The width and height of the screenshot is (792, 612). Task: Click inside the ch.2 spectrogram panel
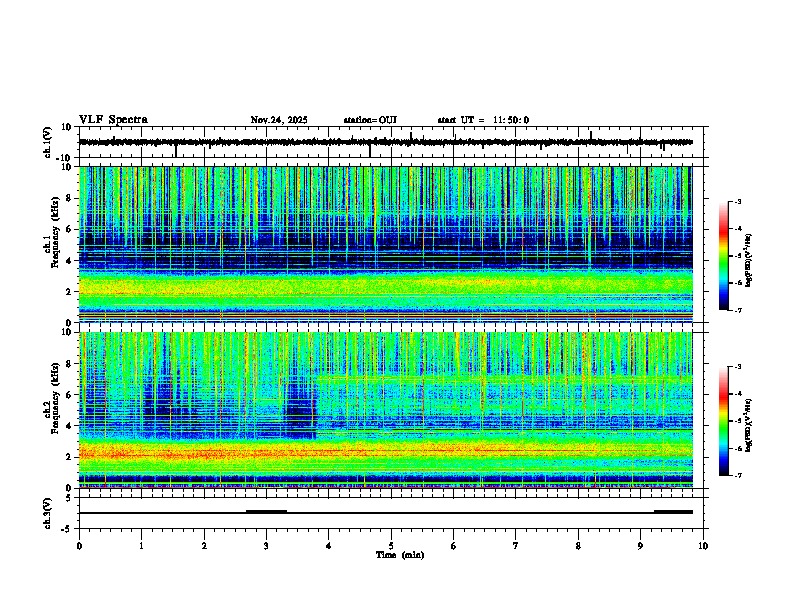click(x=386, y=410)
